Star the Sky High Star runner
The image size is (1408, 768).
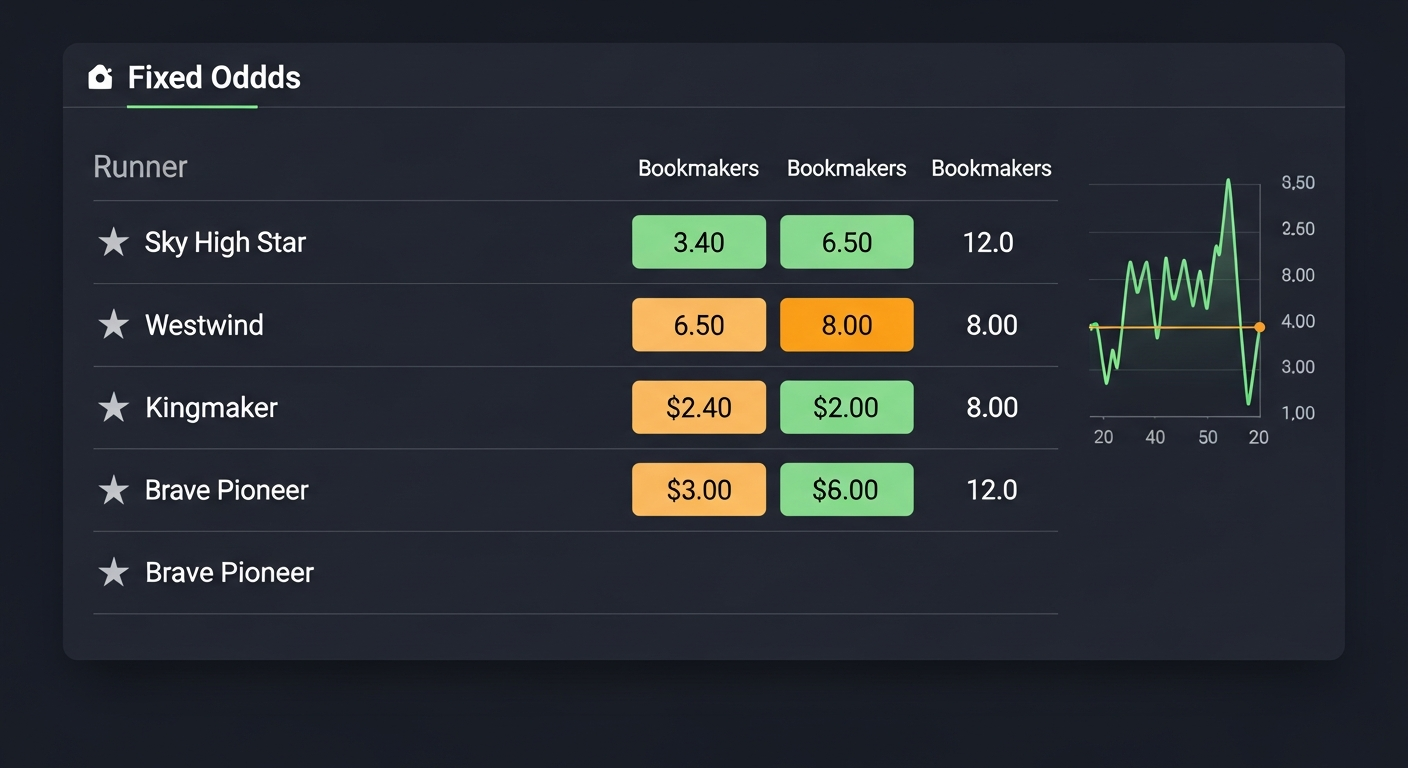point(114,242)
